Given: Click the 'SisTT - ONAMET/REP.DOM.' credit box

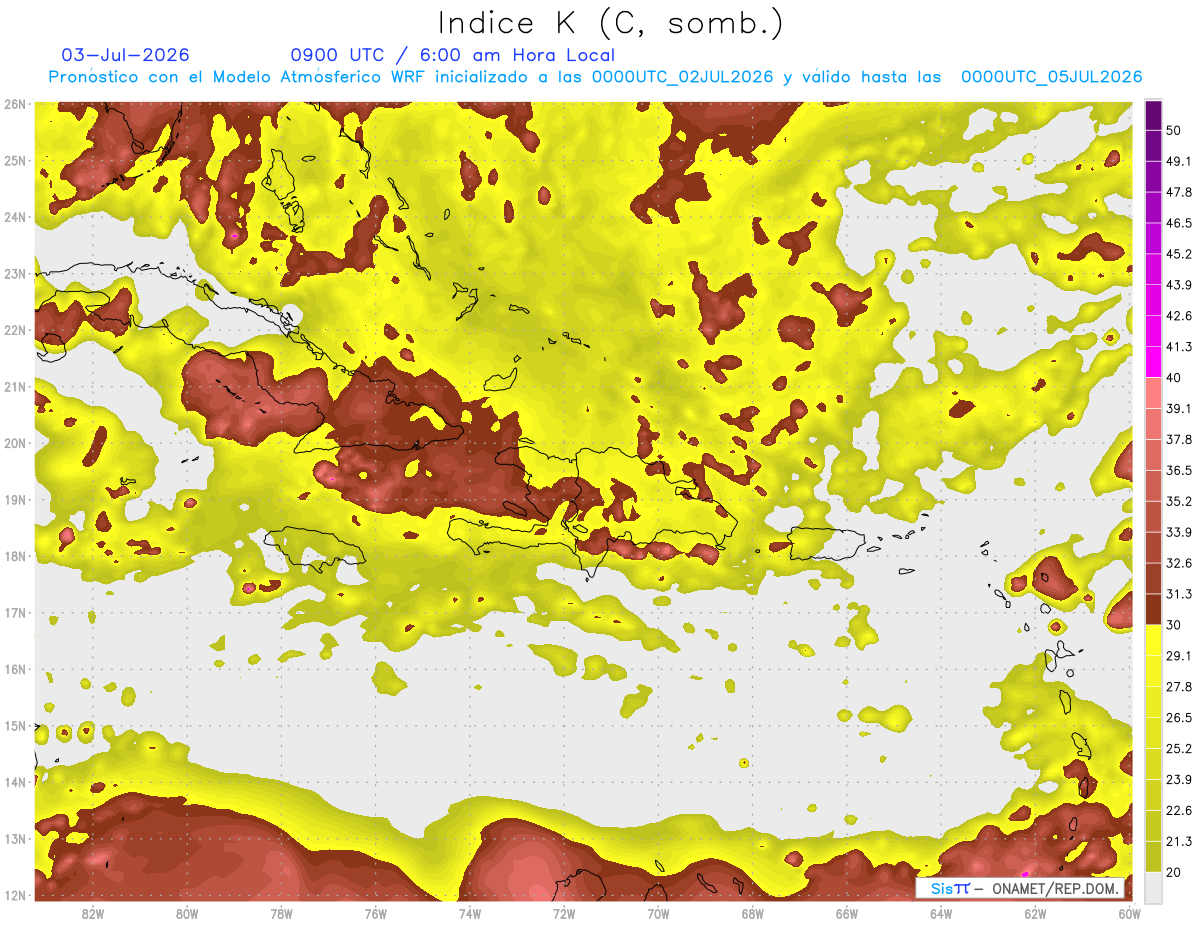Looking at the screenshot, I should pyautogui.click(x=1021, y=888).
